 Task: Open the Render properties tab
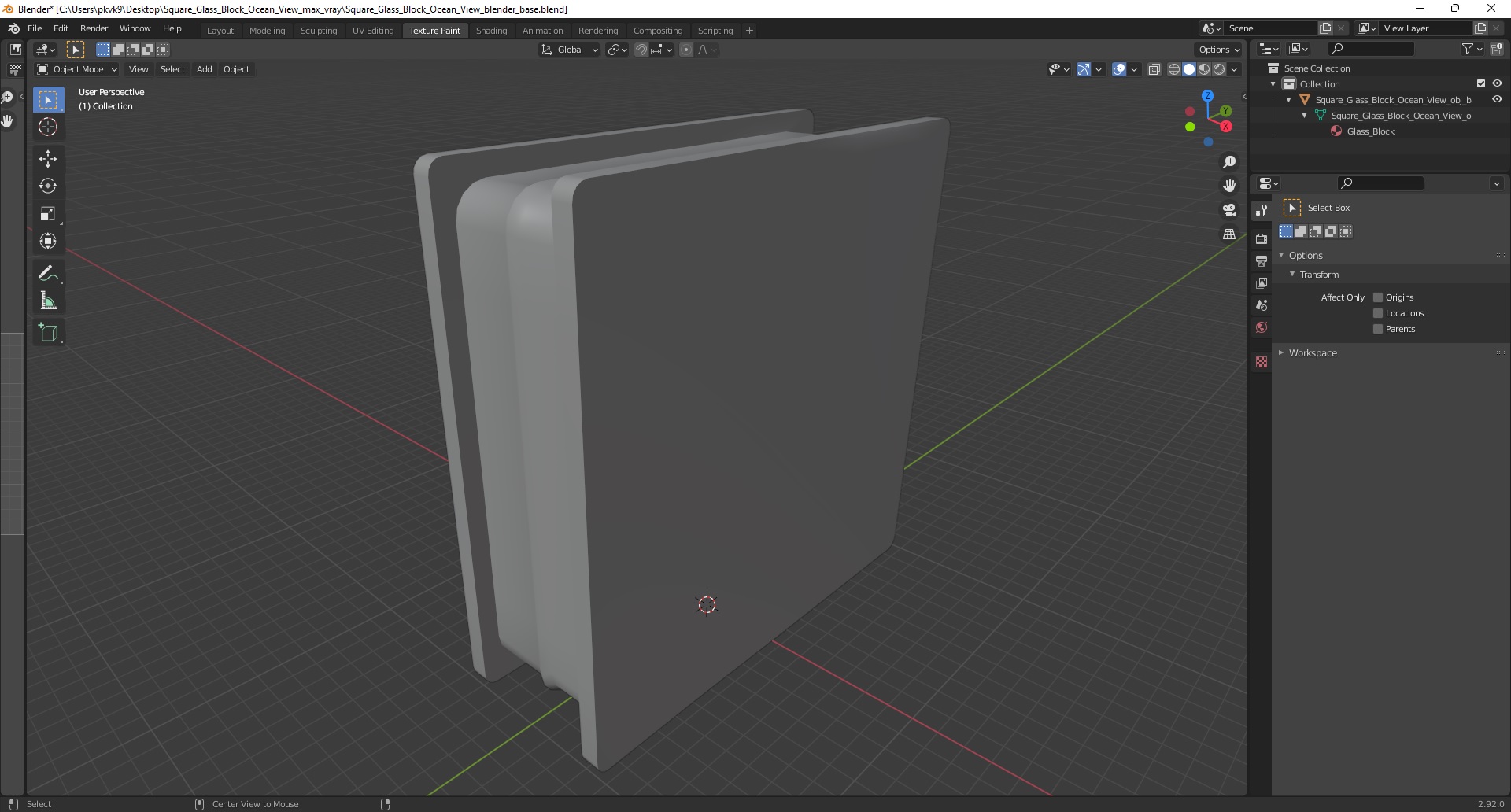tap(1262, 238)
